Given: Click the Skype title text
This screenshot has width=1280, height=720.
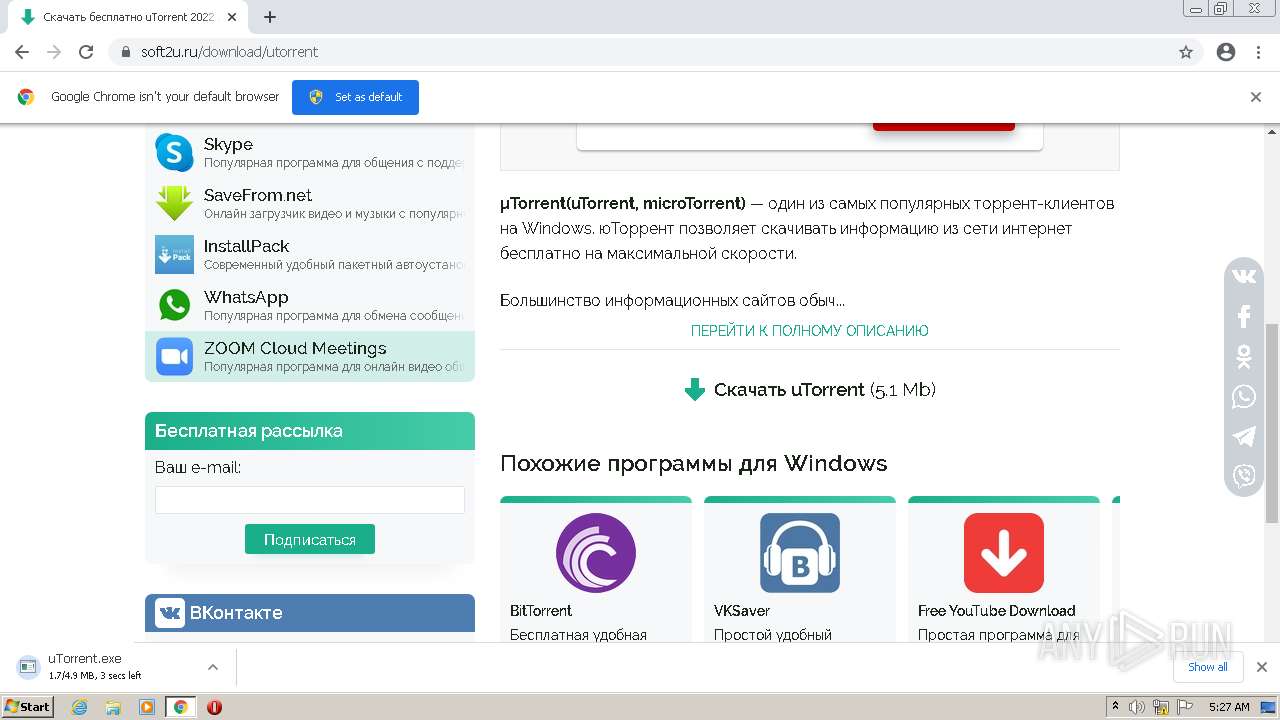Looking at the screenshot, I should [228, 145].
